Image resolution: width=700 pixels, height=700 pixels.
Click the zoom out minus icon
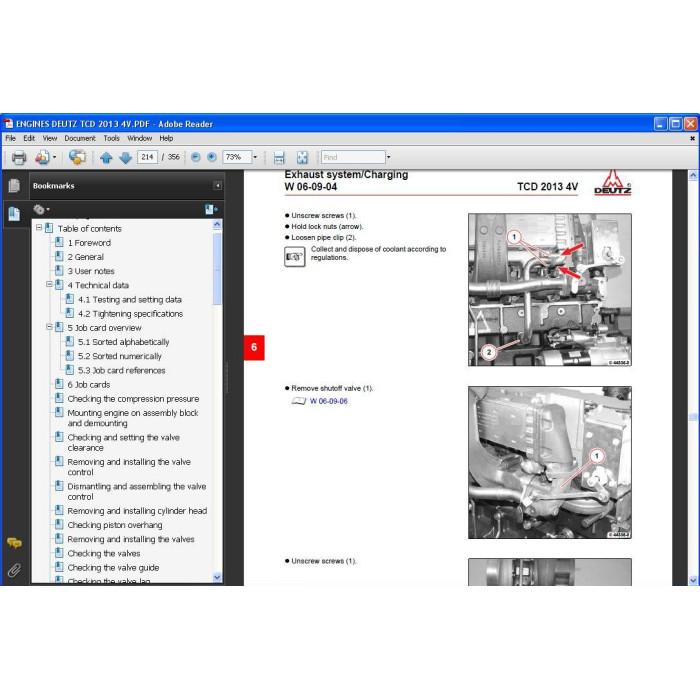[x=196, y=157]
